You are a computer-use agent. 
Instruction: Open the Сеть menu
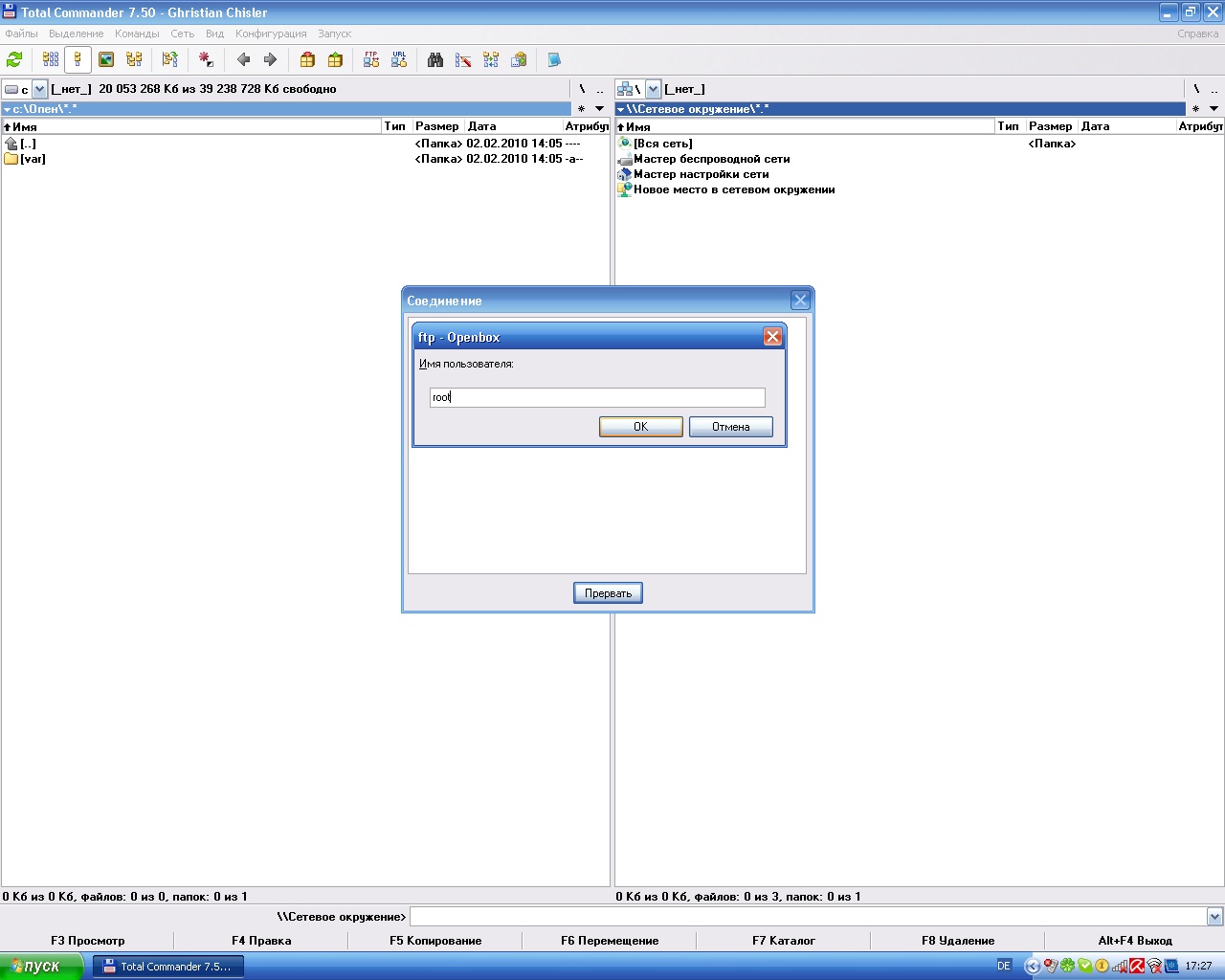point(183,33)
